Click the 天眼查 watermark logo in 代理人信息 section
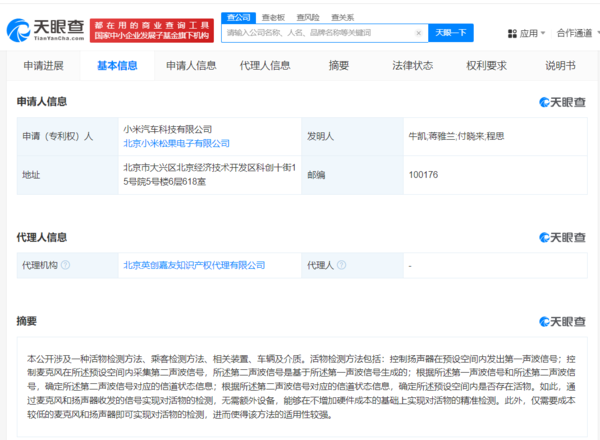The height and width of the screenshot is (440, 600). pos(563,238)
